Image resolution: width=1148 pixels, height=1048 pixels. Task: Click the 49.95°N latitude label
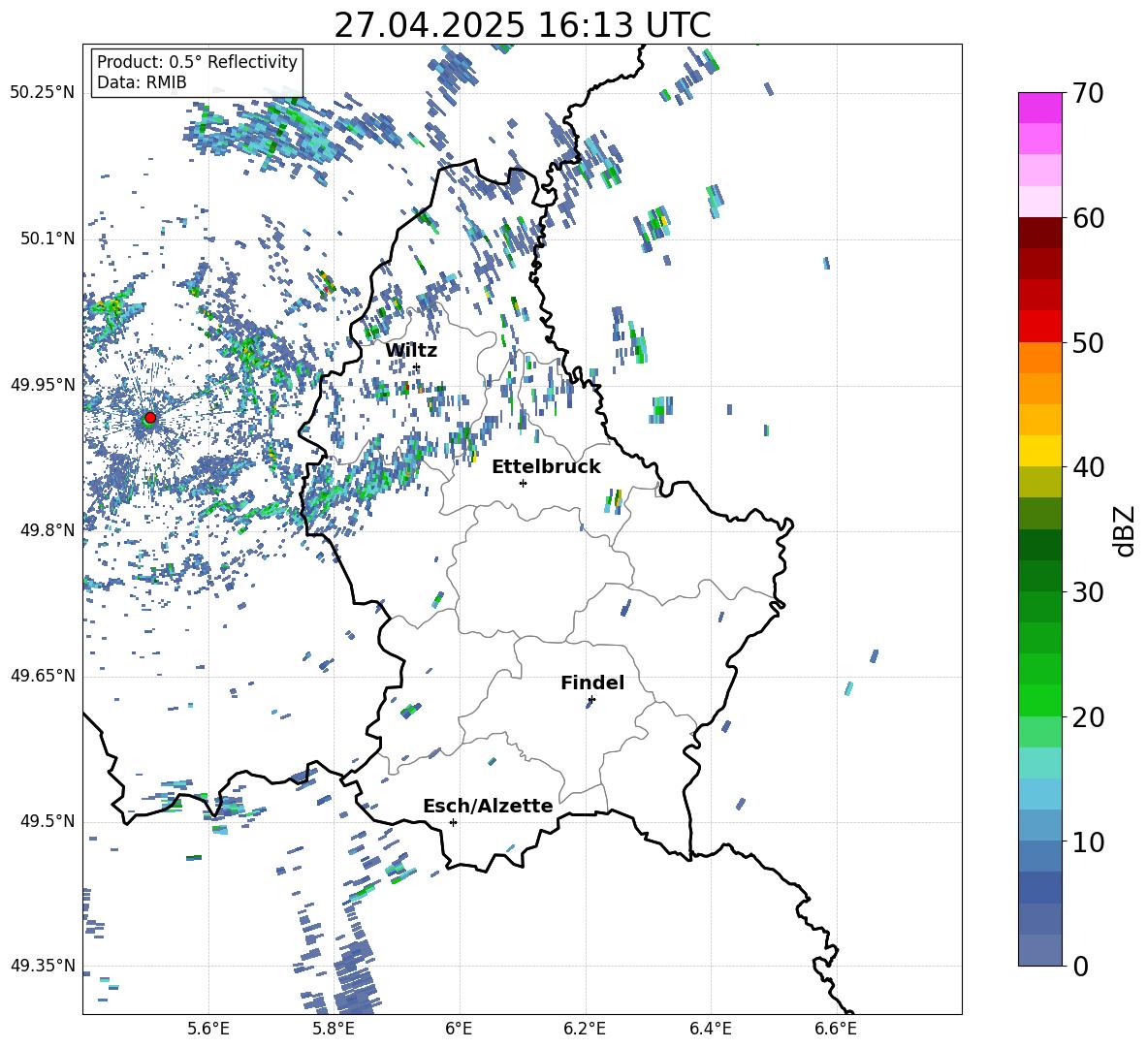pyautogui.click(x=43, y=385)
